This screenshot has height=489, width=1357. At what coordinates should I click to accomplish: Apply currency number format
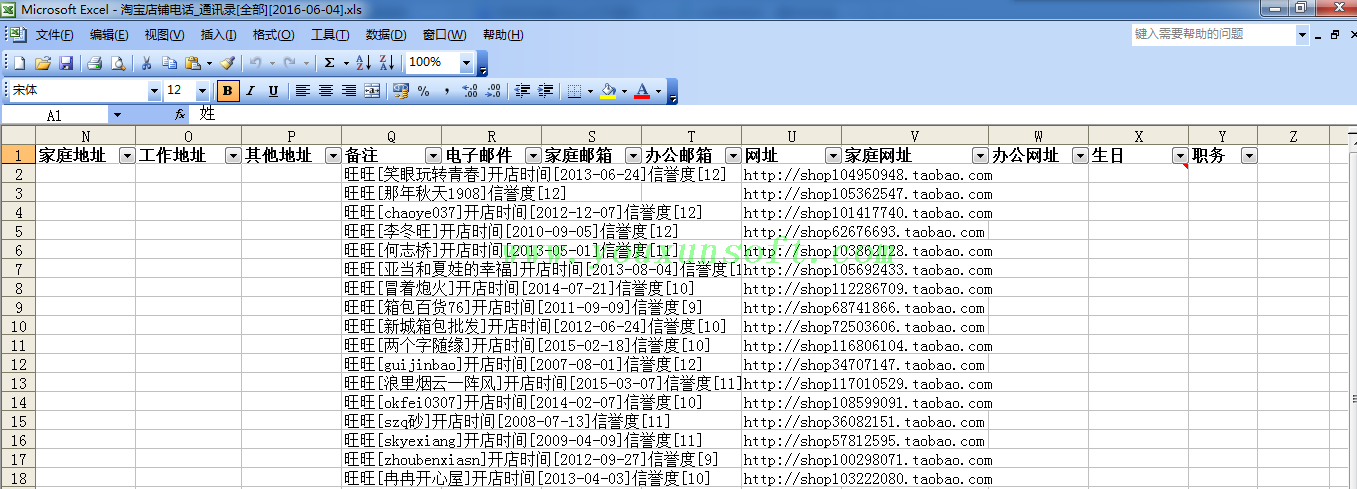pyautogui.click(x=401, y=91)
